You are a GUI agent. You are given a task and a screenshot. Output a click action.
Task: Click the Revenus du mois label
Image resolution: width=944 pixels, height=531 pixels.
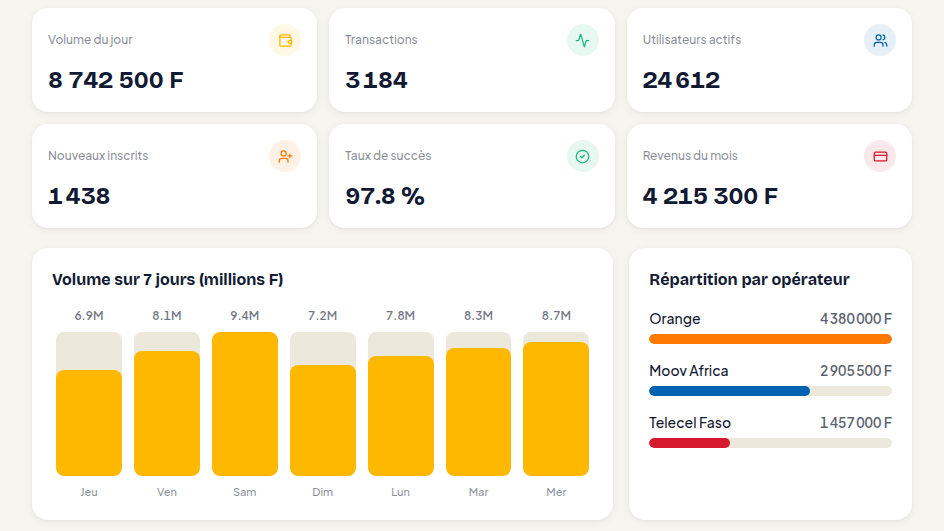pyautogui.click(x=690, y=156)
